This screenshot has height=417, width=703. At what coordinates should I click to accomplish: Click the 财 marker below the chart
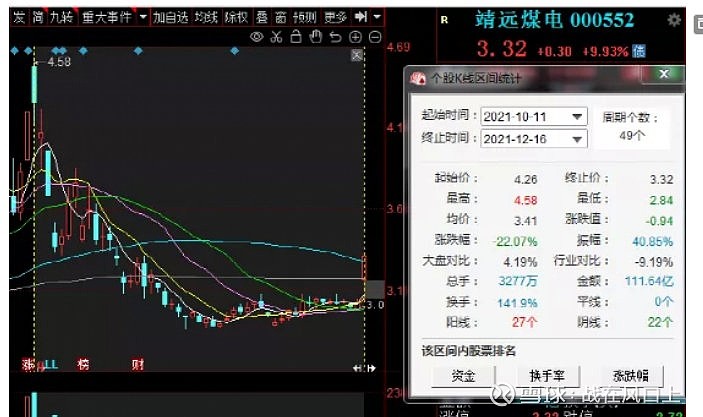[138, 364]
